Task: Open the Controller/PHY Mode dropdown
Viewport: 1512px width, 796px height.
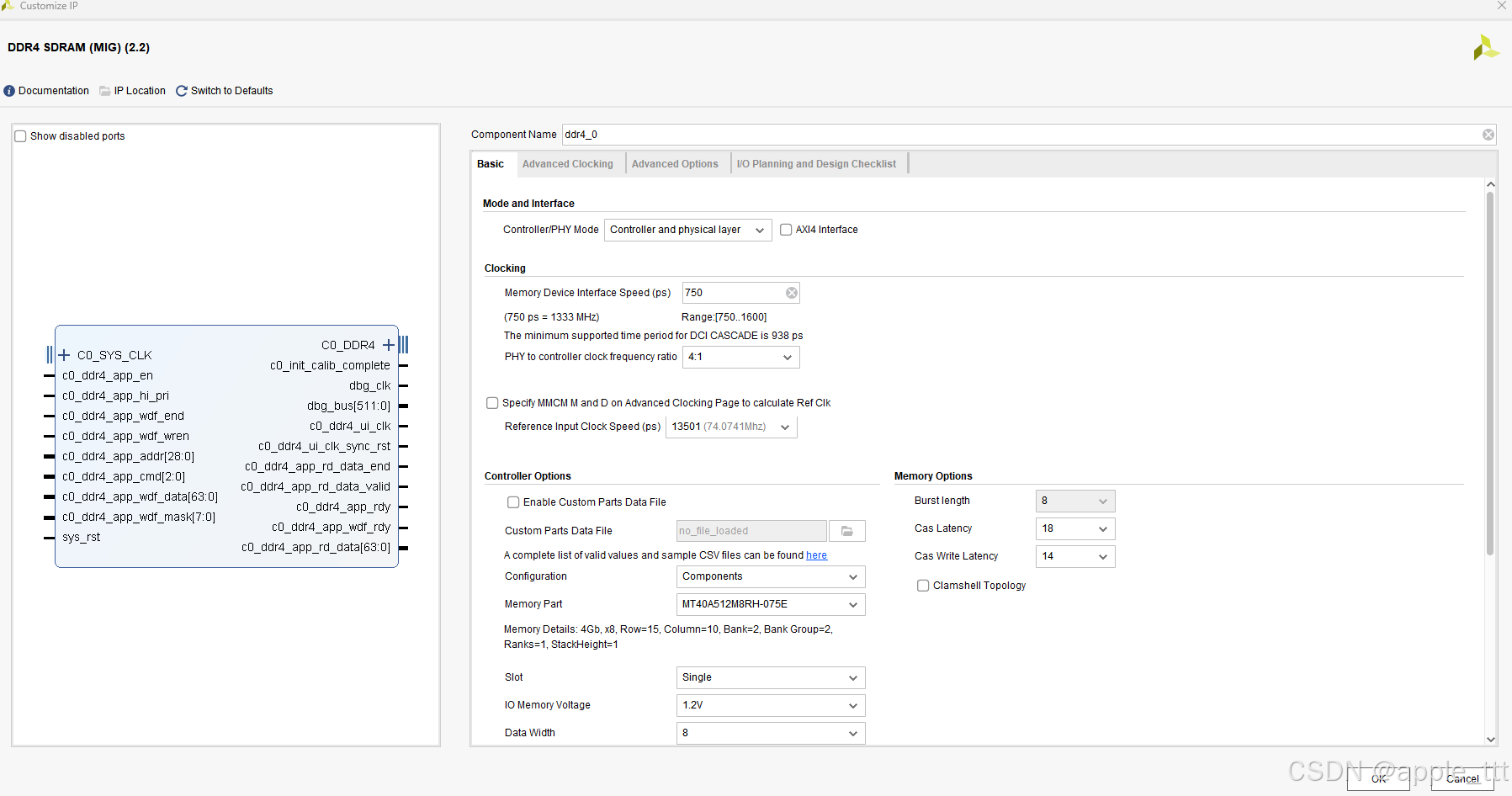Action: [x=687, y=230]
